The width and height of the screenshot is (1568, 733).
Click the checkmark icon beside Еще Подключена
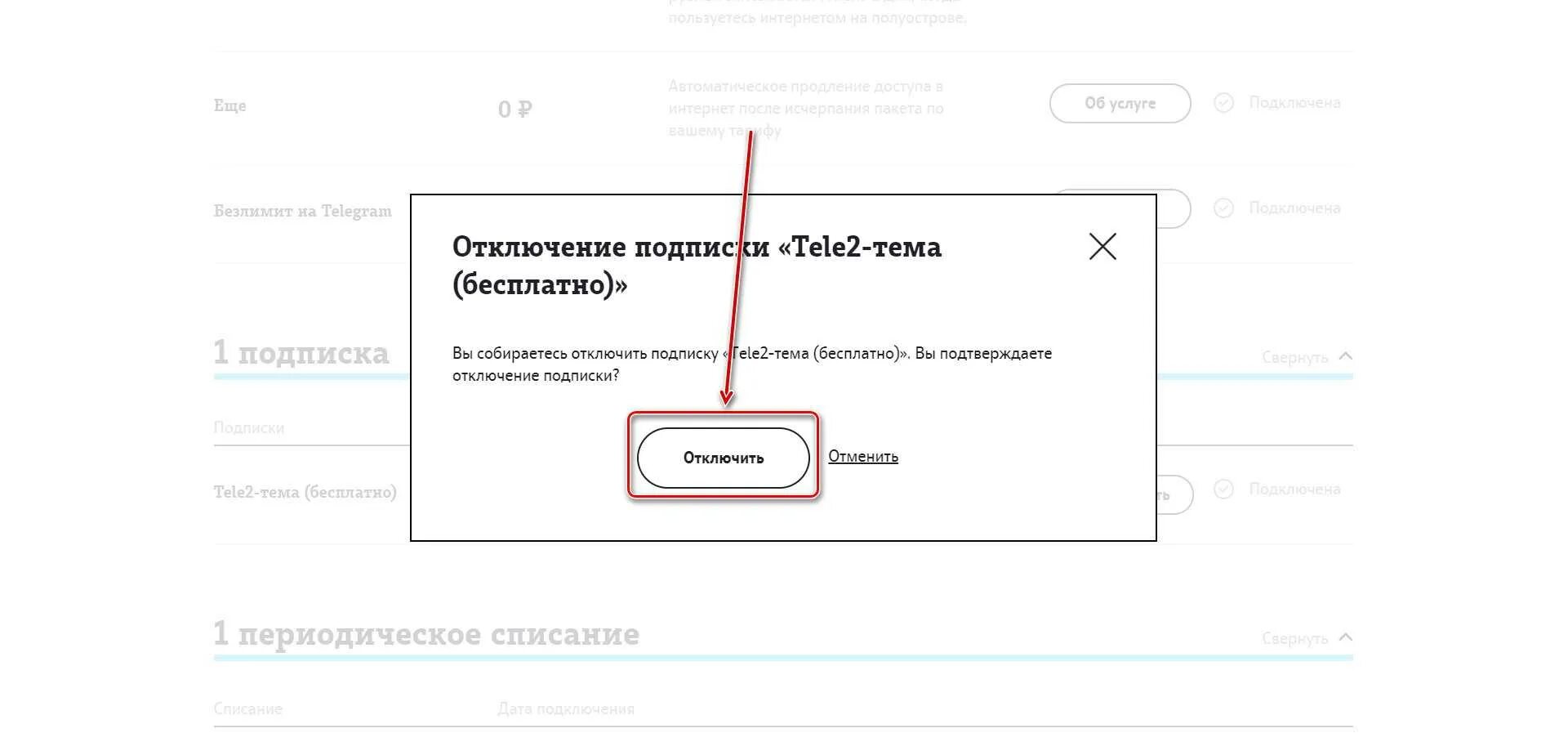(x=1223, y=102)
